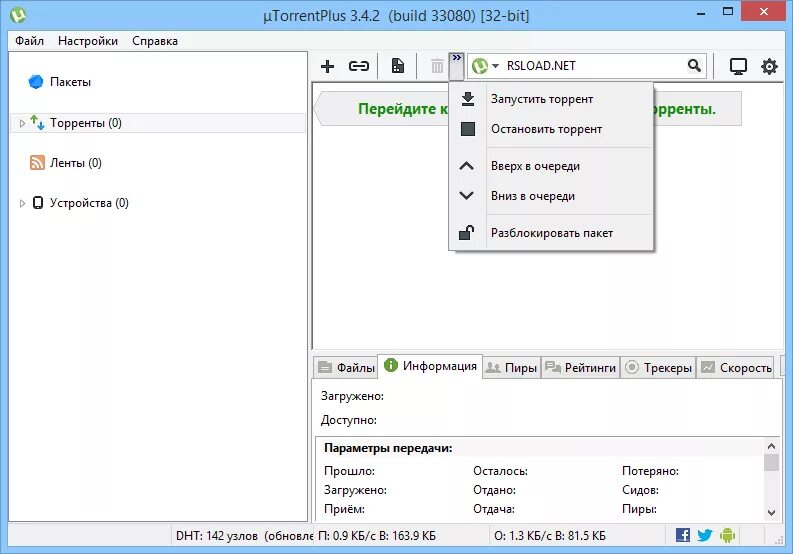Switch to the Рейтинги tab

[x=581, y=368]
